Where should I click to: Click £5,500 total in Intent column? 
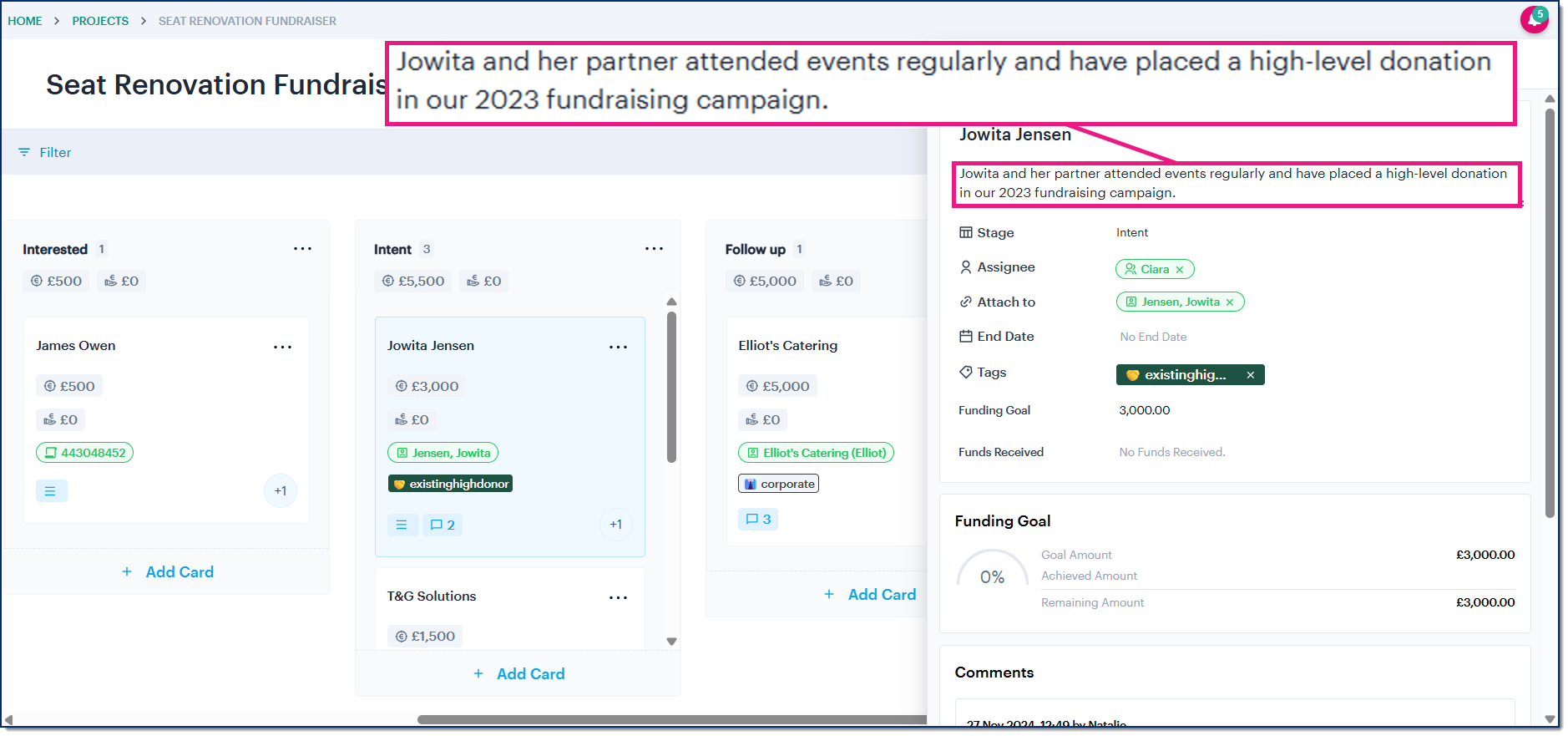tap(414, 282)
